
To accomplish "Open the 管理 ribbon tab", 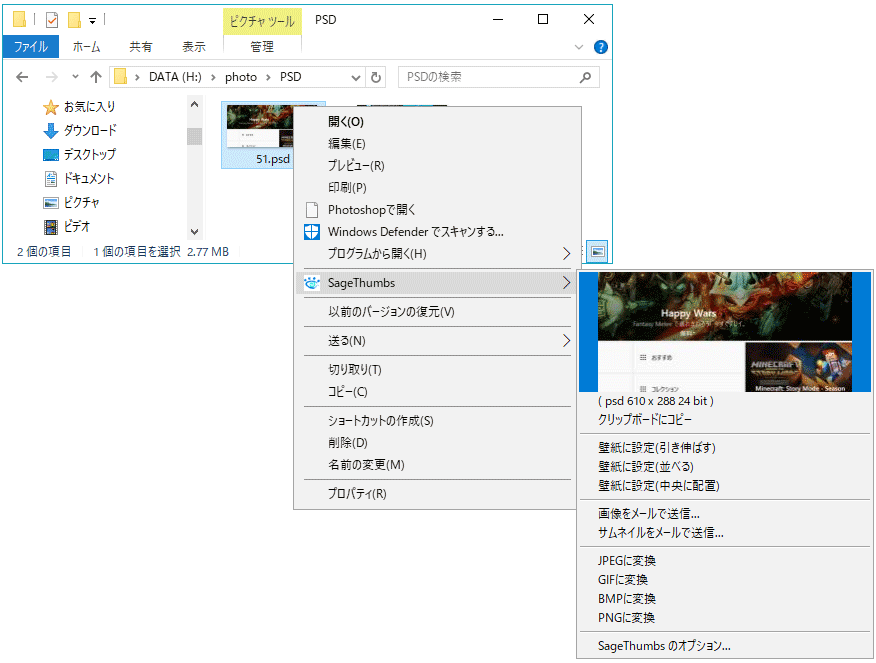I will tap(262, 47).
